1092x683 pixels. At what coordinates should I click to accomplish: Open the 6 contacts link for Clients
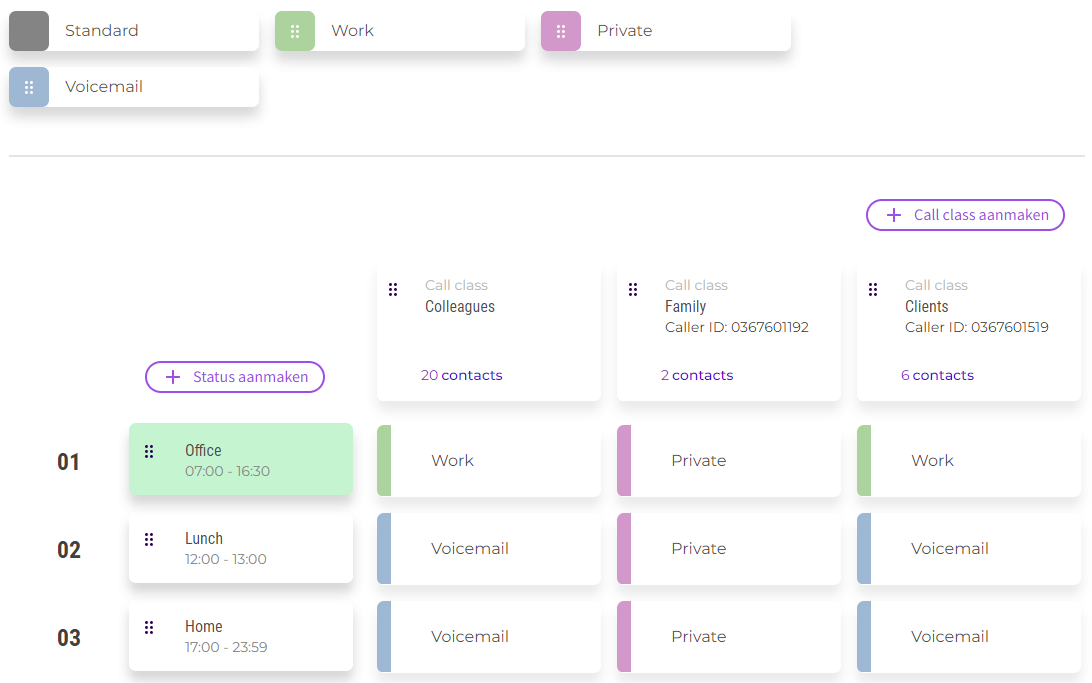(x=937, y=376)
